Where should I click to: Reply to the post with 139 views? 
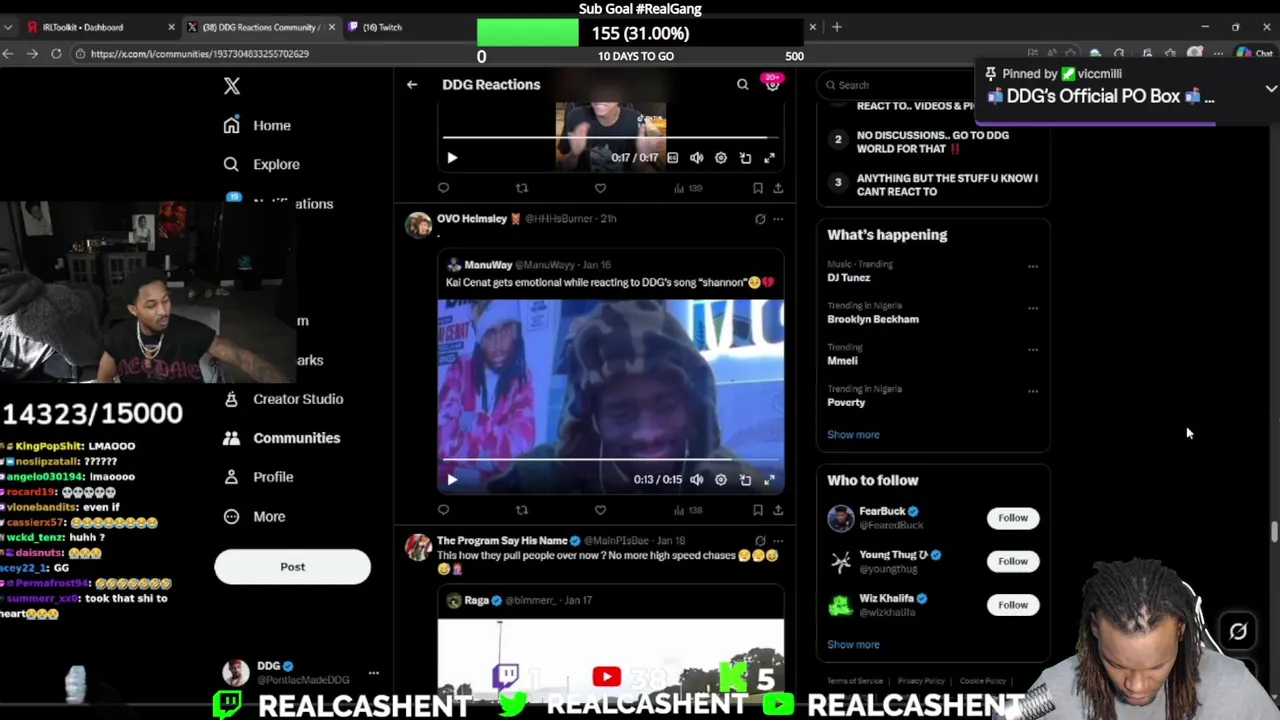tap(443, 188)
